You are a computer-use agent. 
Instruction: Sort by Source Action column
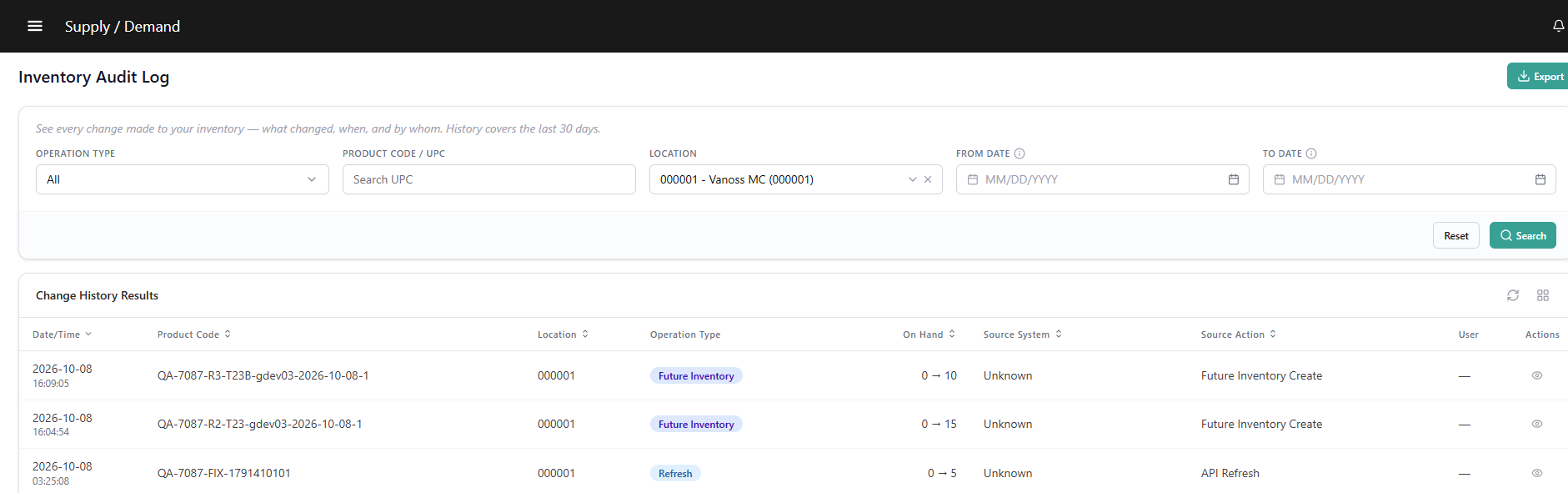point(1239,335)
